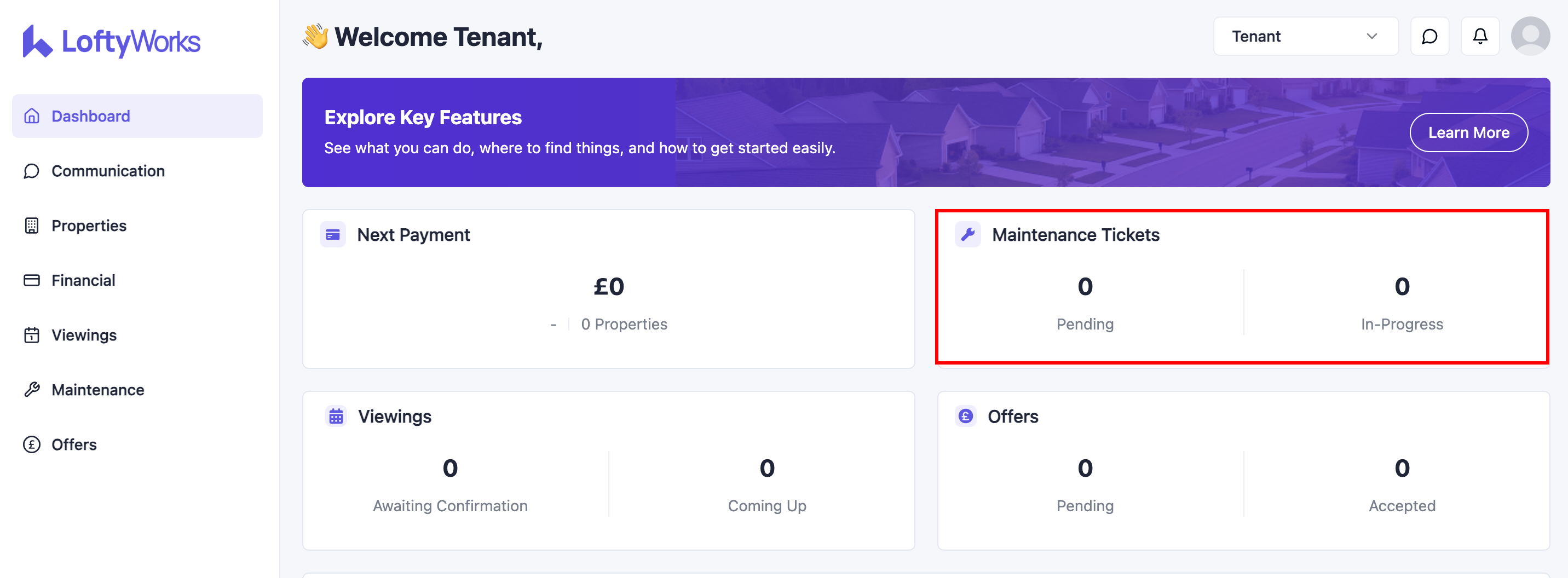Click the Next Payment card icon
The width and height of the screenshot is (1568, 578).
click(x=333, y=235)
